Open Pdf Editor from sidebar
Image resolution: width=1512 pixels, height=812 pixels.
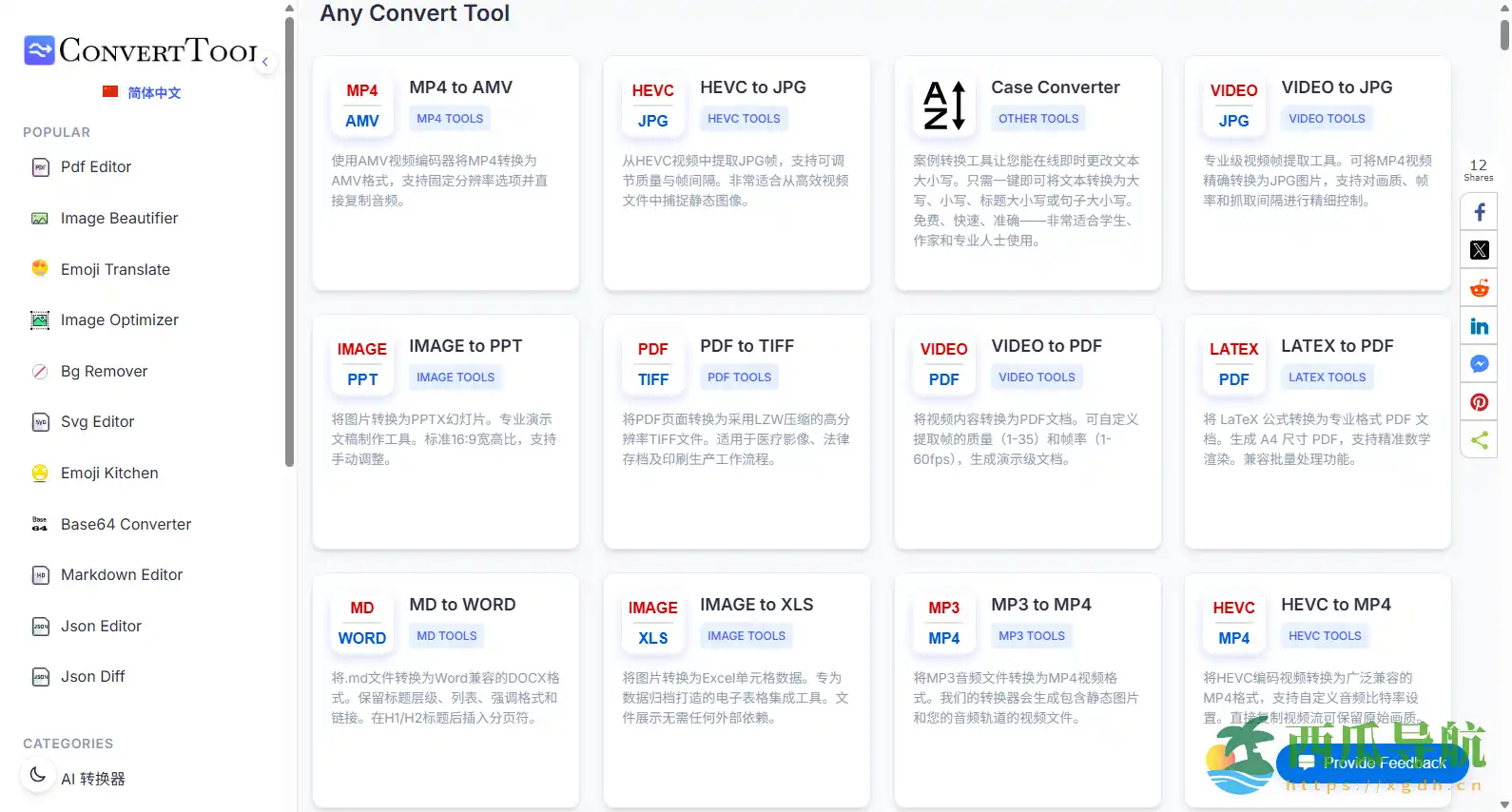click(95, 167)
